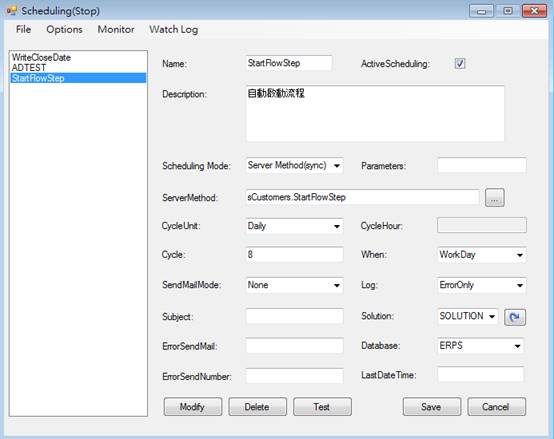Image resolution: width=554 pixels, height=439 pixels.
Task: Open the ServerMethod browse ellipsis button
Action: point(495,198)
